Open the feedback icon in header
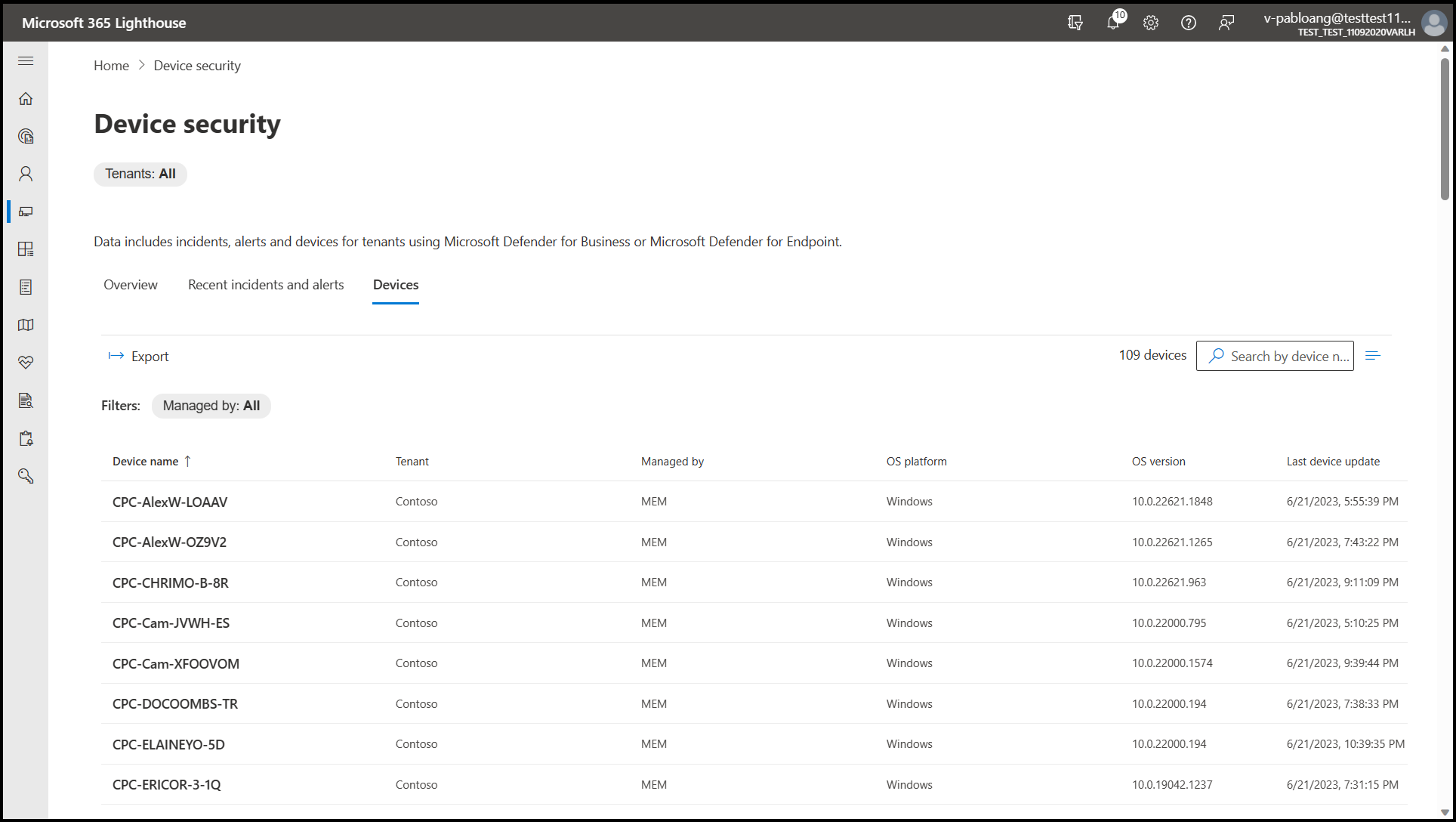The height and width of the screenshot is (822, 1456). [1226, 23]
